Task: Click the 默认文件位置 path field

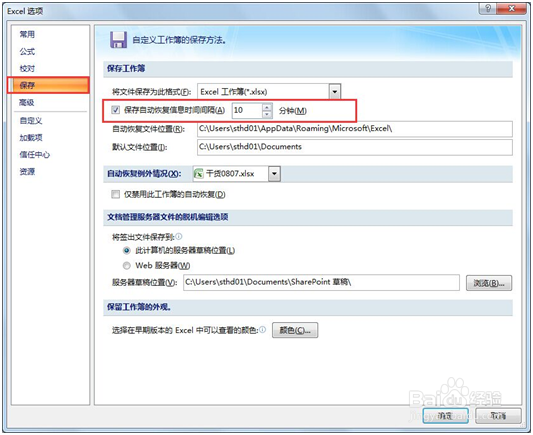Action: 355,147
